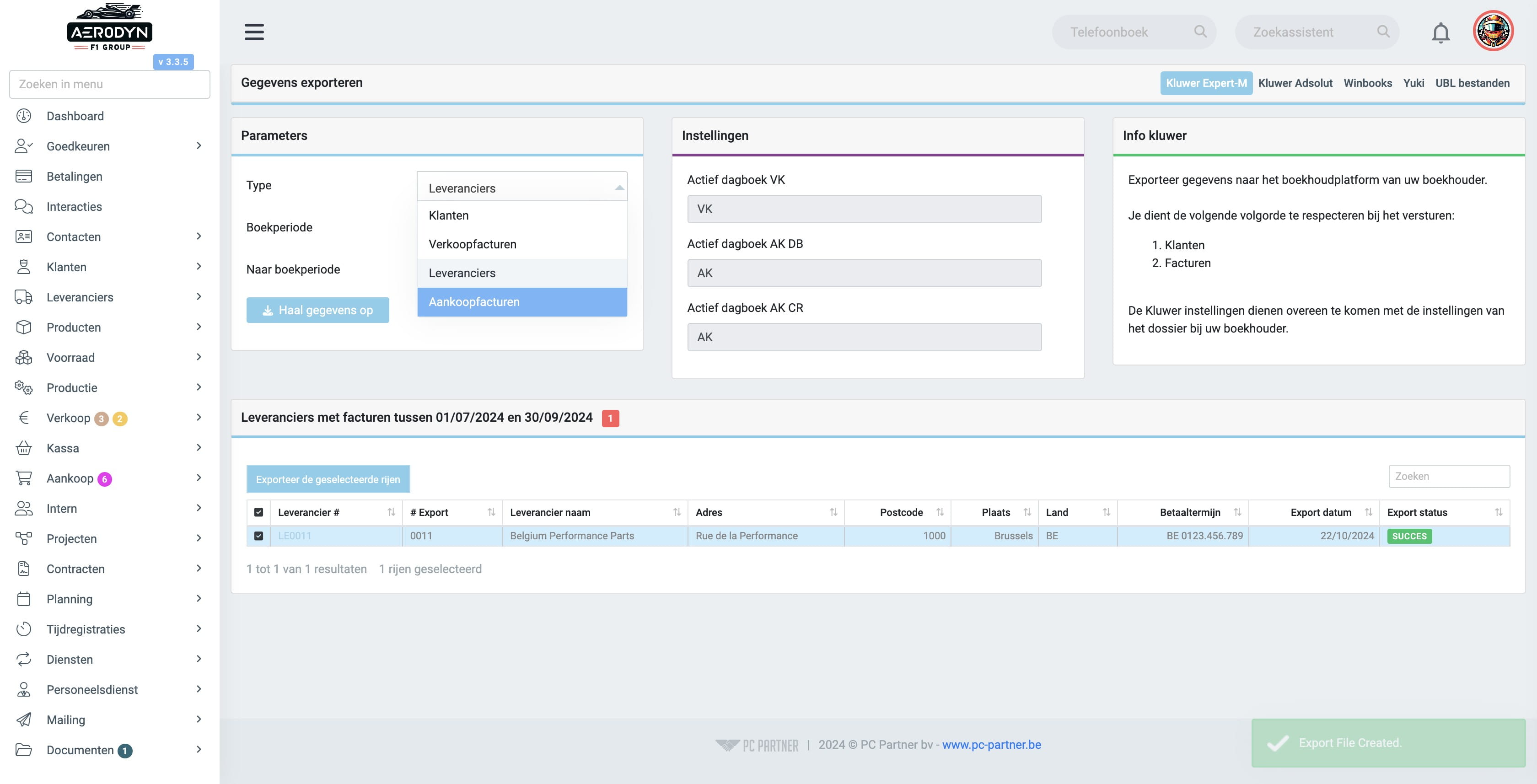The width and height of the screenshot is (1537, 784).
Task: Click the SUCCES export status badge
Action: (1409, 536)
